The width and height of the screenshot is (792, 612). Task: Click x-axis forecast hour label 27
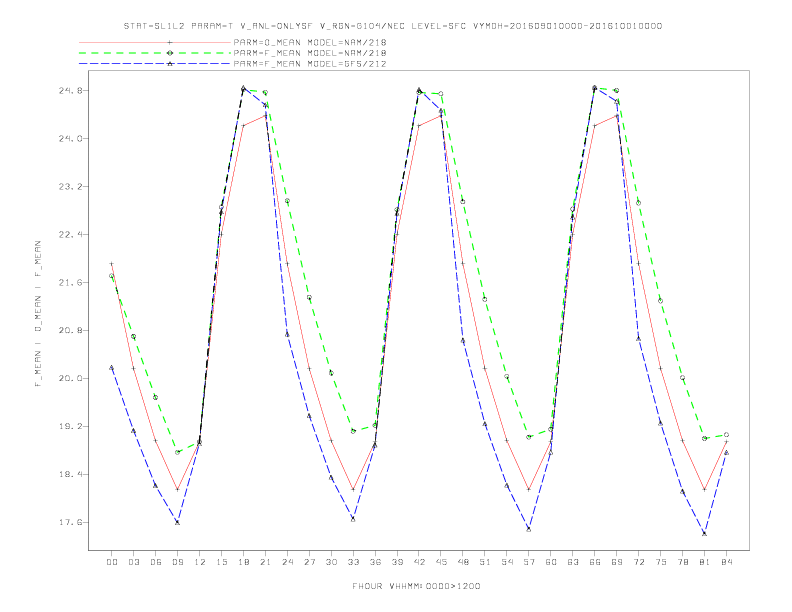tap(310, 562)
